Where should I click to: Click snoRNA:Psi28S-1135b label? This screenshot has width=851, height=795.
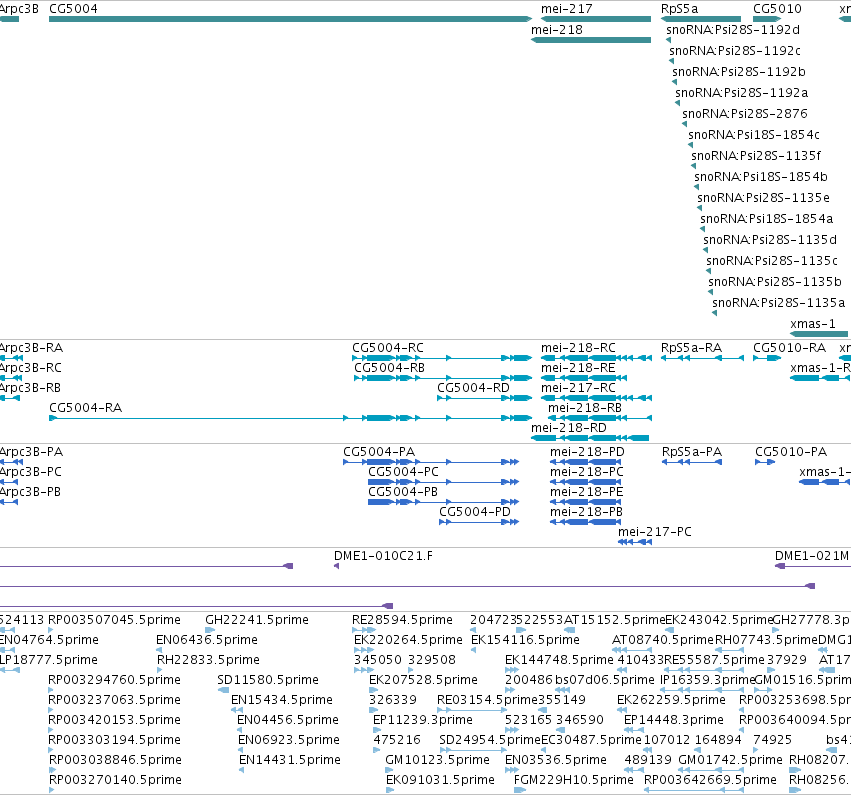pos(774,282)
